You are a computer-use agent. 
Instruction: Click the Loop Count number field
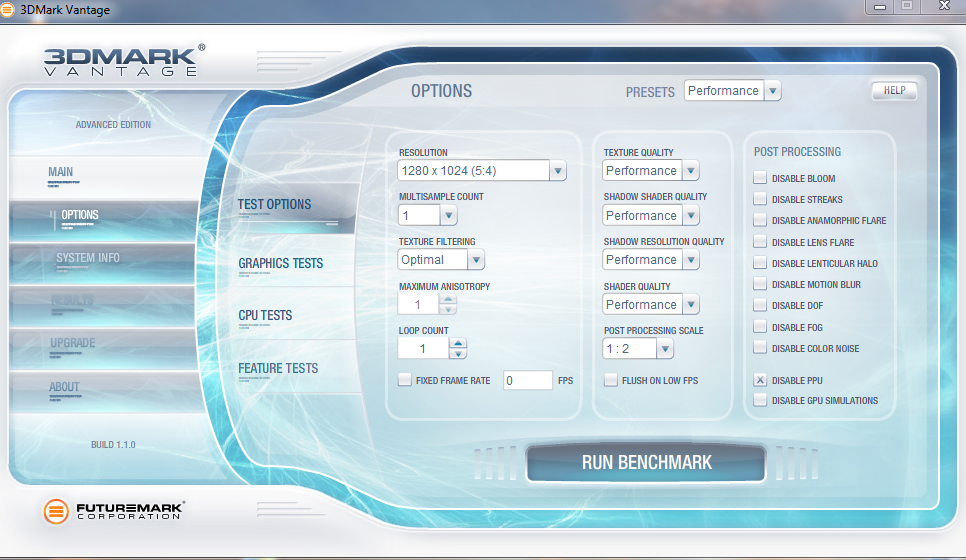[x=423, y=349]
